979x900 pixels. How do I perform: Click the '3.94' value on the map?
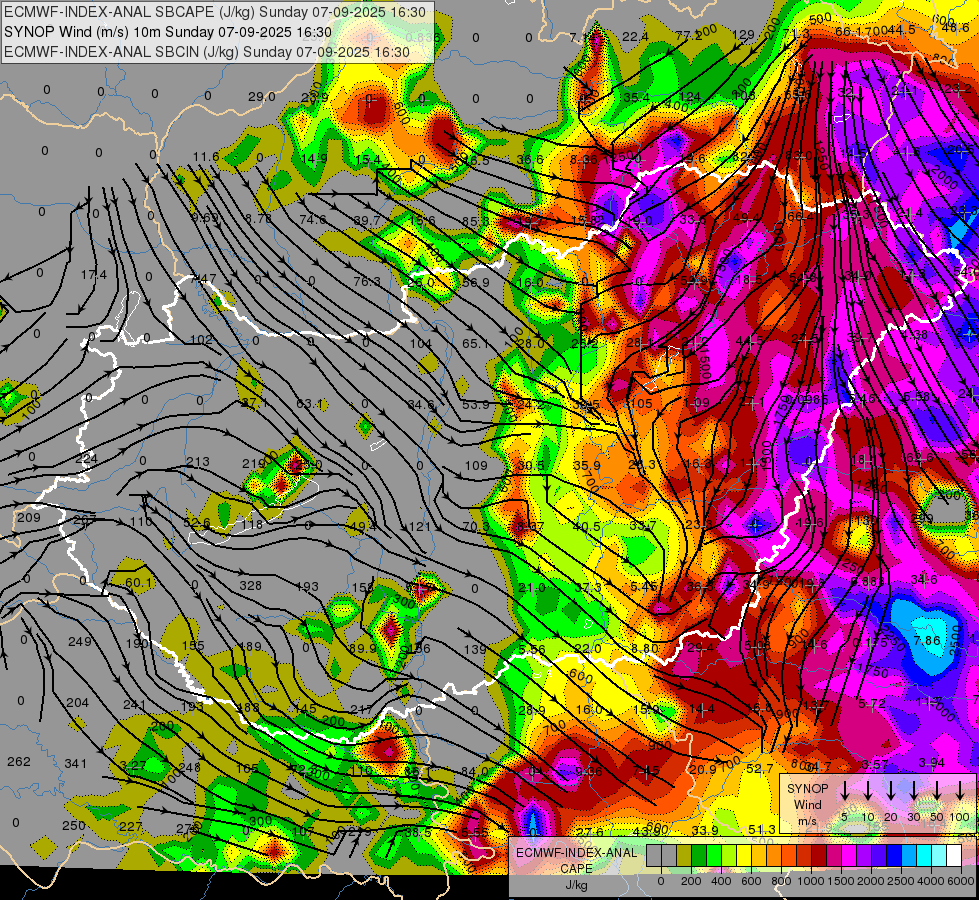[x=932, y=763]
